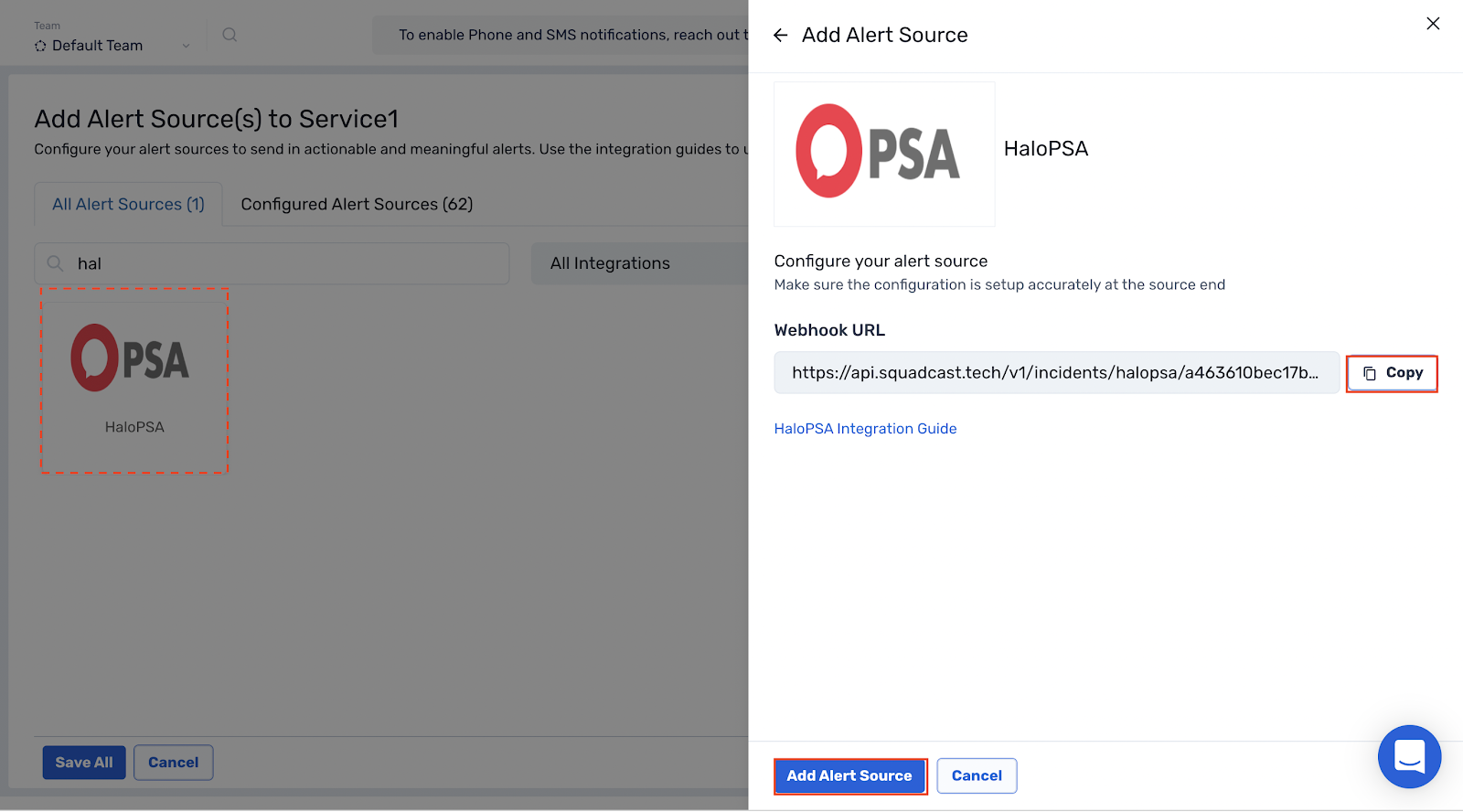This screenshot has width=1463, height=812.
Task: Click the search magnifier icon in the top bar
Action: coord(230,34)
